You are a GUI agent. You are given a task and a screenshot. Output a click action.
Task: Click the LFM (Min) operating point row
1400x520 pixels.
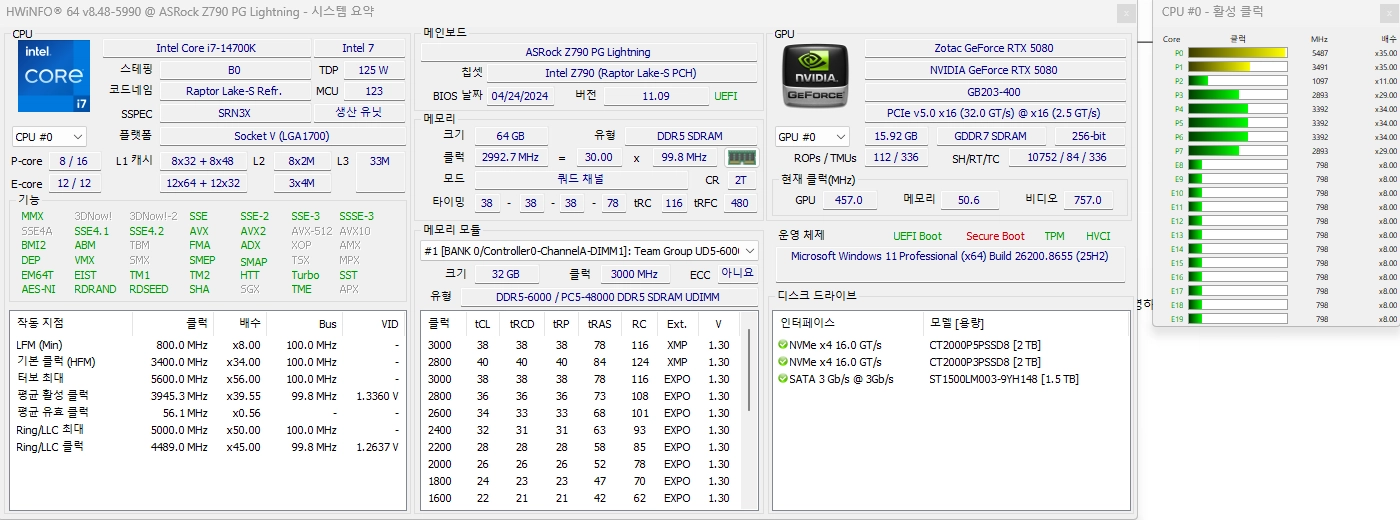(x=208, y=345)
